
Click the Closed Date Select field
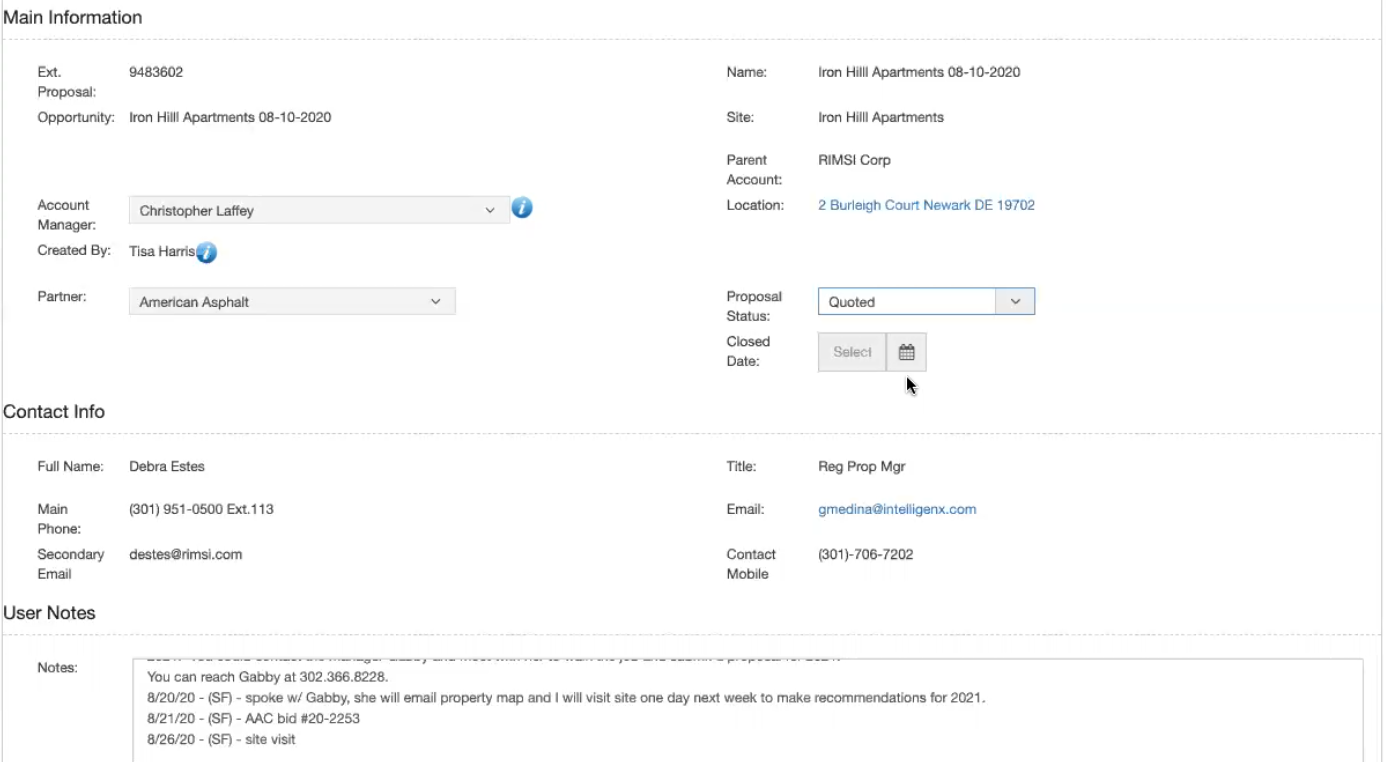click(852, 352)
